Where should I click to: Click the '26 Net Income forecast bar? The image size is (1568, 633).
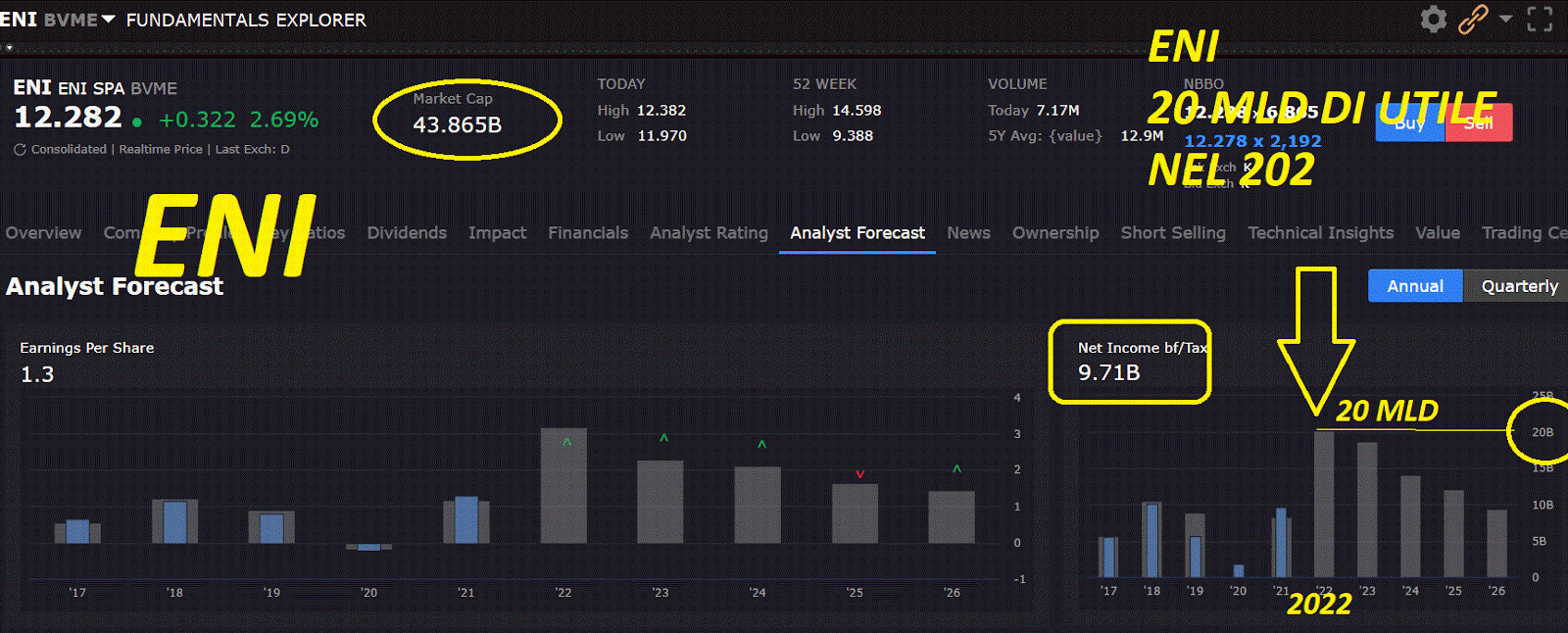click(1496, 543)
